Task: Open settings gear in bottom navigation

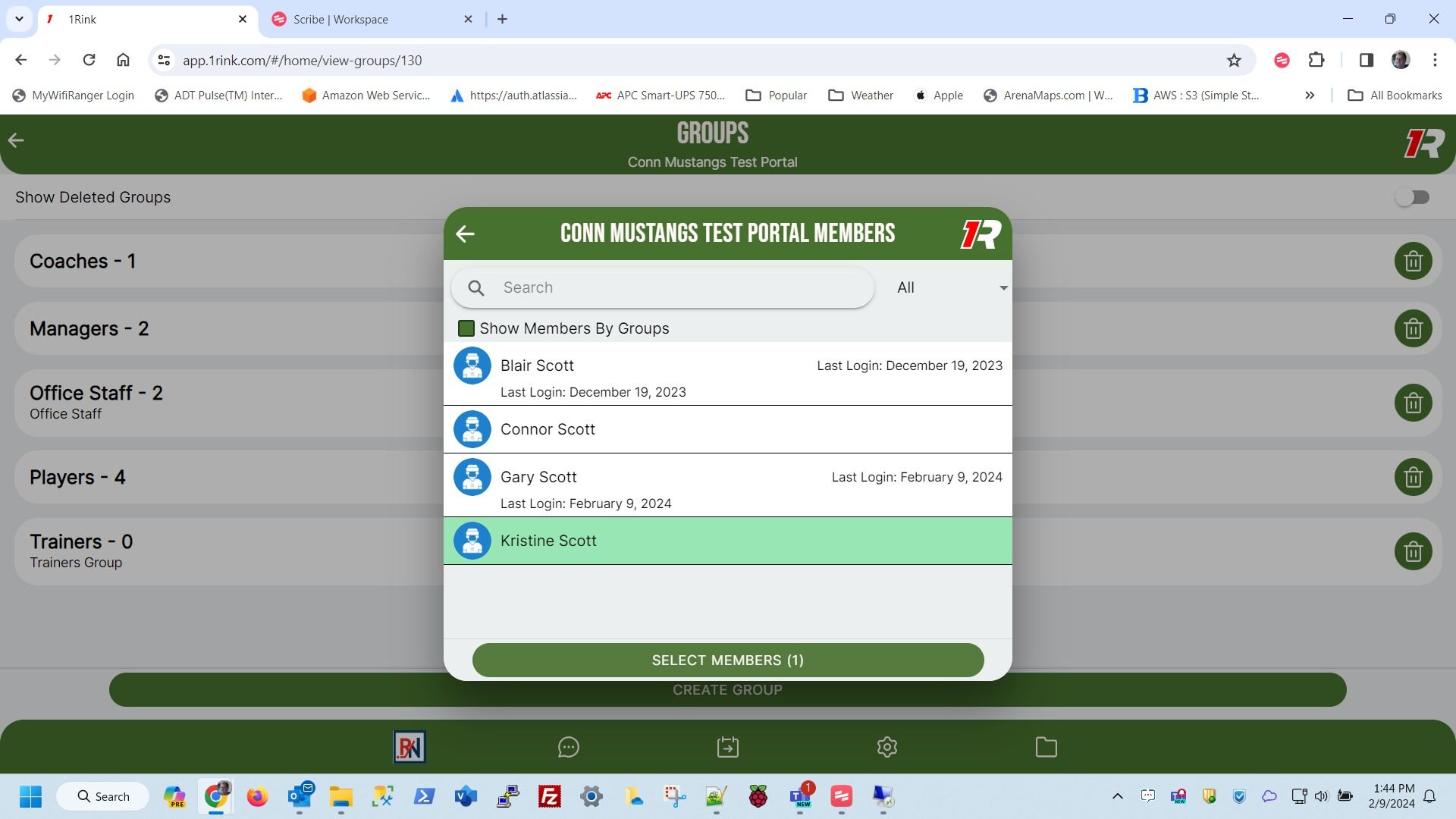Action: [886, 748]
